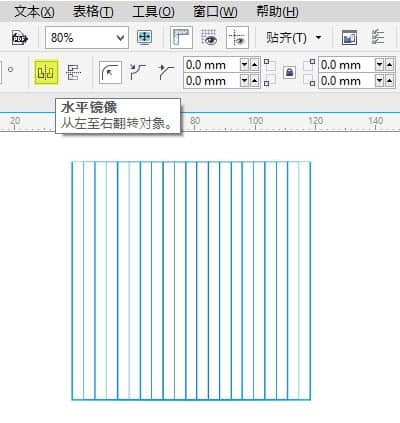The height and width of the screenshot is (423, 400).
Task: Open the 工具(O) menu
Action: [153, 12]
